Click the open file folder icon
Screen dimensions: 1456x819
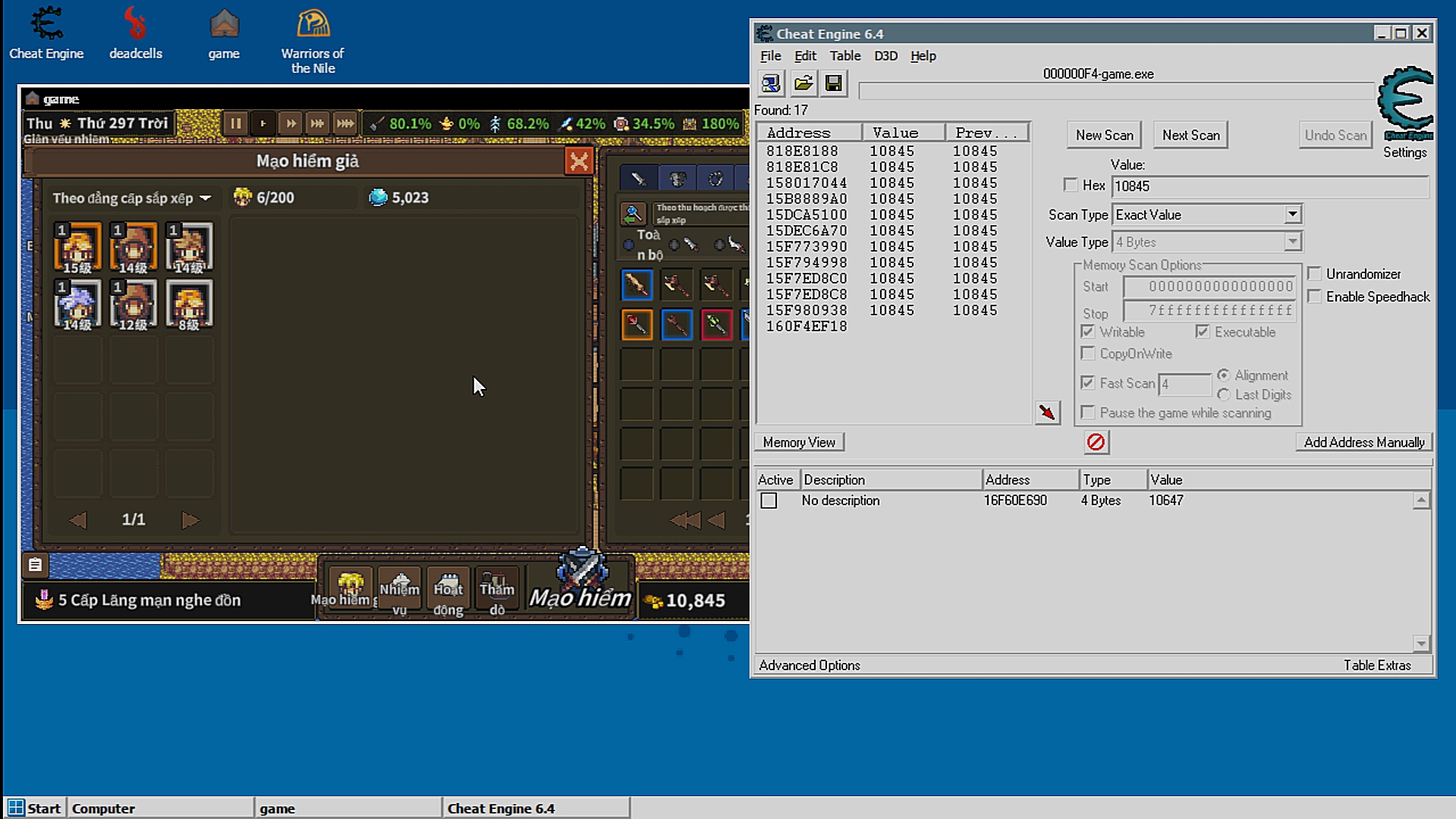tap(803, 83)
